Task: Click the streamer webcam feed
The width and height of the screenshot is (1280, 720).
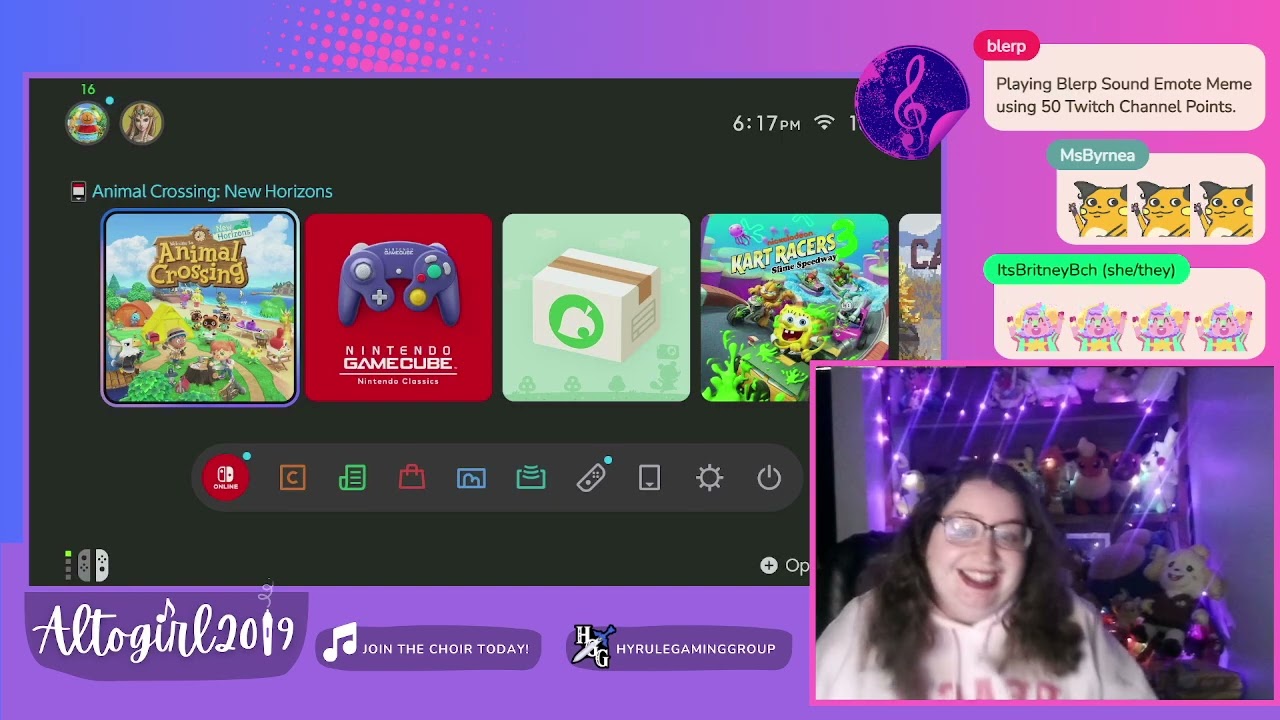Action: [1043, 535]
